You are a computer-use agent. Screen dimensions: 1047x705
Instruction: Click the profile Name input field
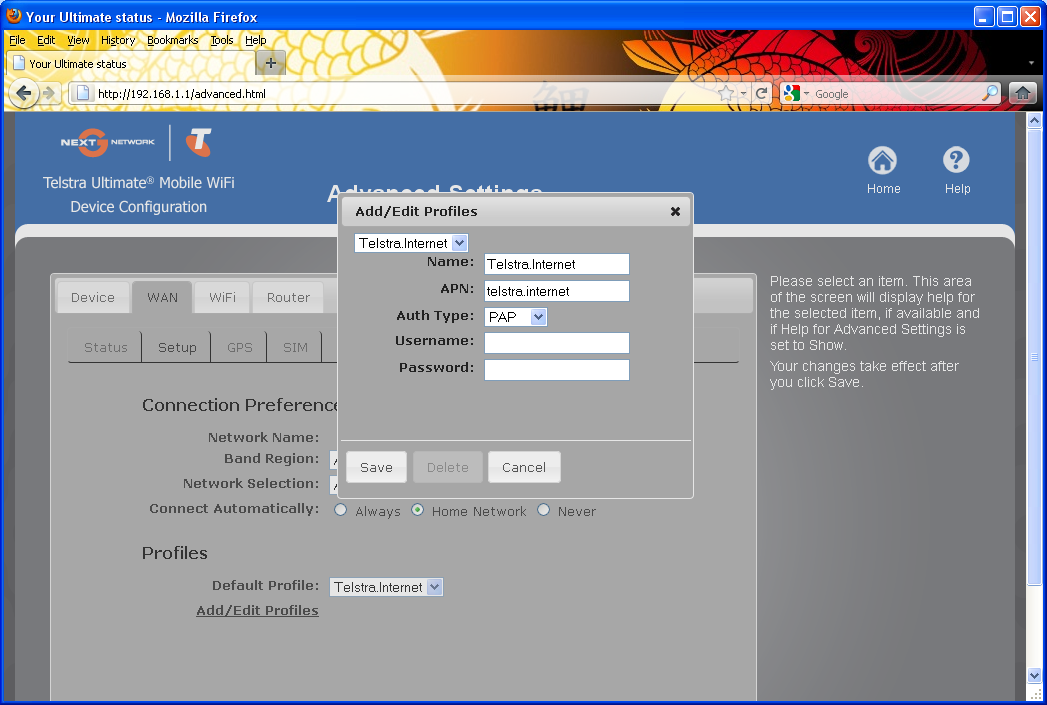[x=557, y=264]
